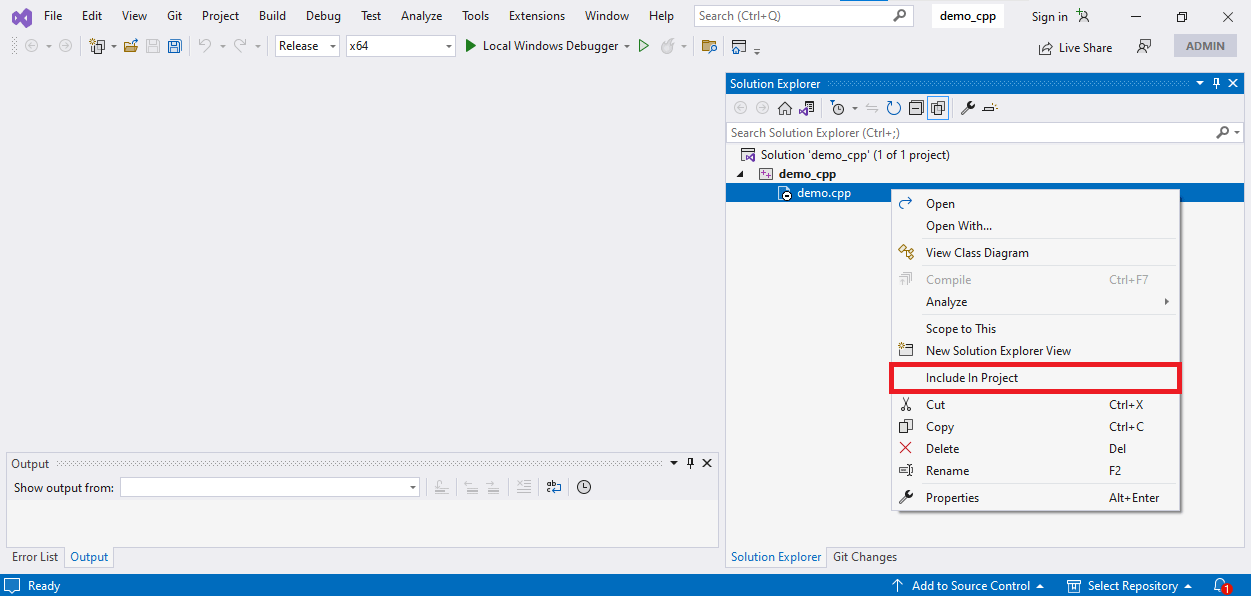Click the search magnifier icon in title bar

tap(900, 15)
